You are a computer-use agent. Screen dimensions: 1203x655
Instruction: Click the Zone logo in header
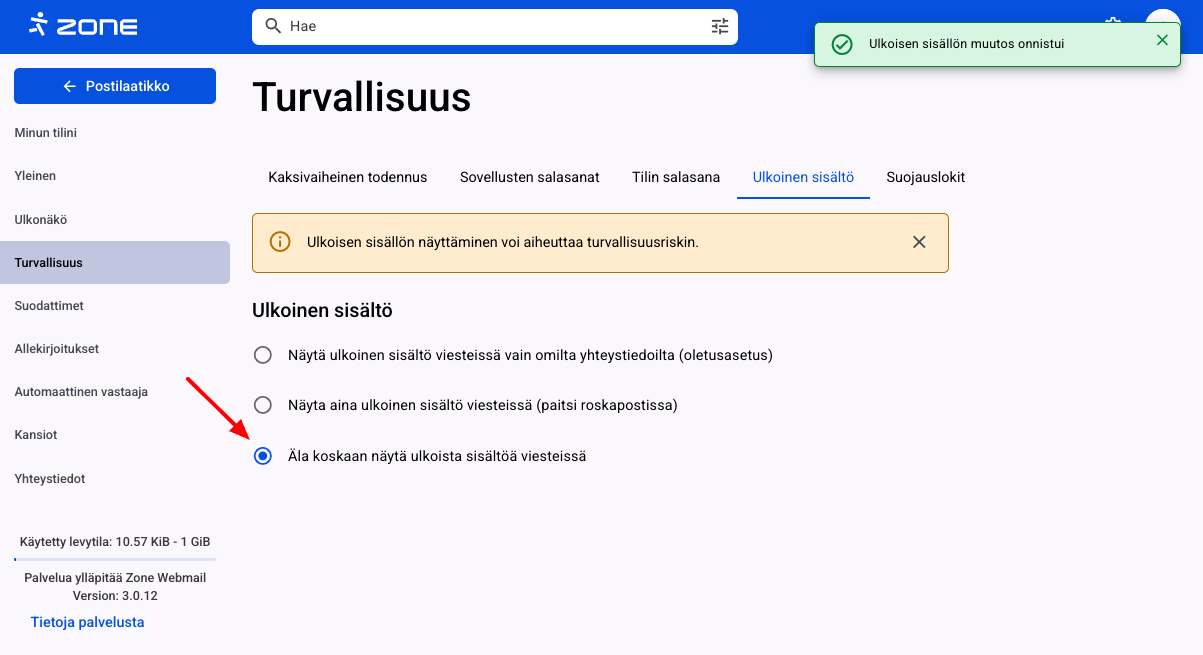coord(83,26)
